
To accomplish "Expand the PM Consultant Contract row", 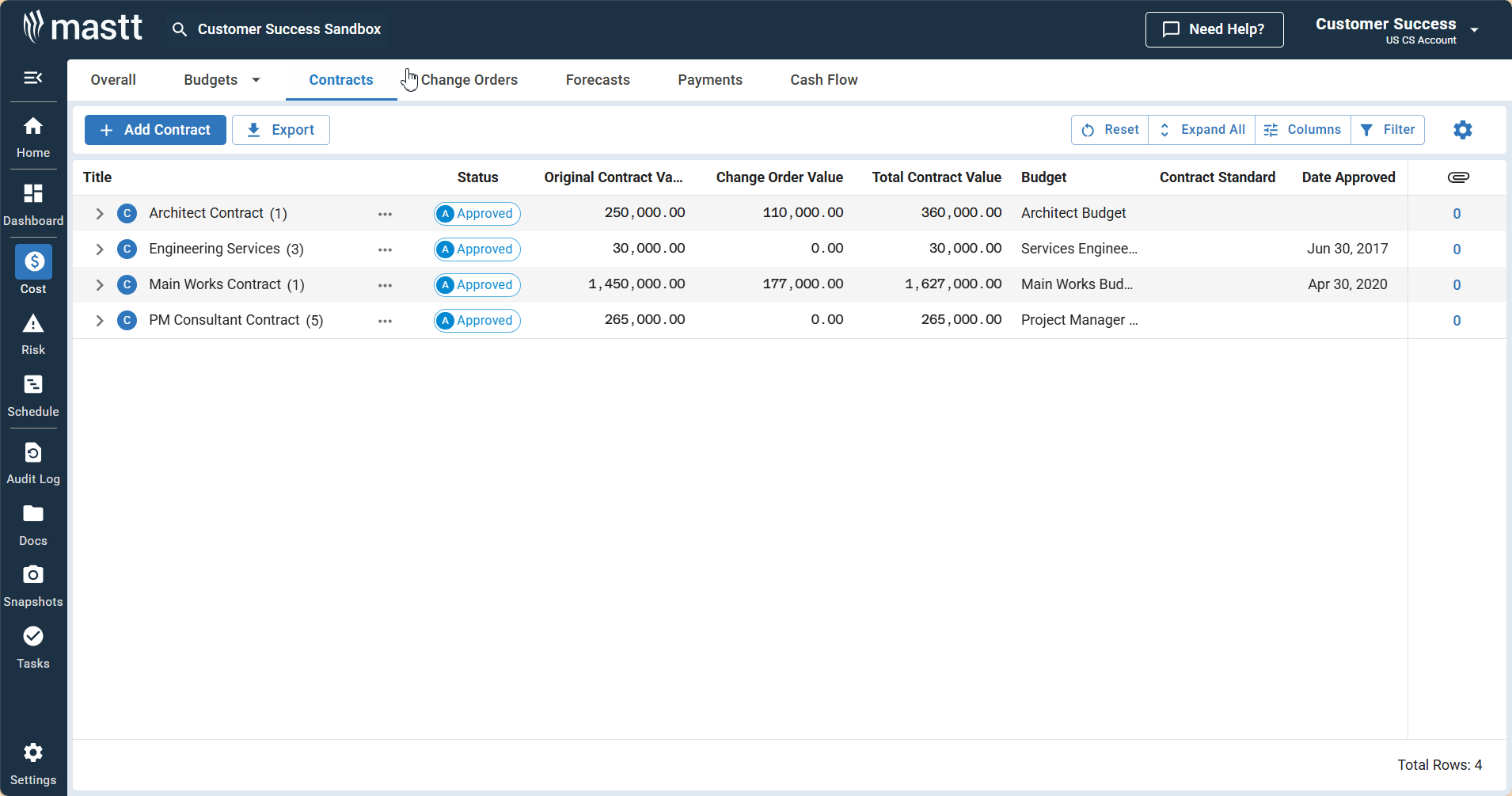I will point(100,320).
